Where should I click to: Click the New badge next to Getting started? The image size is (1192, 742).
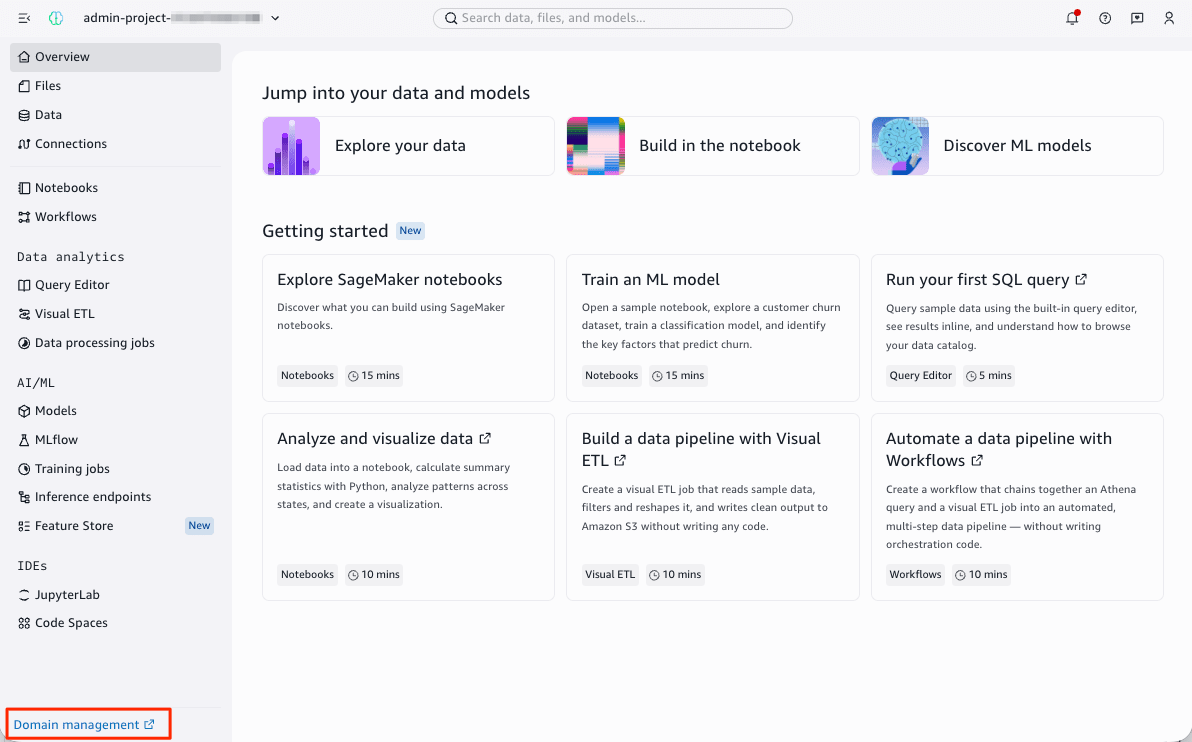pos(411,230)
